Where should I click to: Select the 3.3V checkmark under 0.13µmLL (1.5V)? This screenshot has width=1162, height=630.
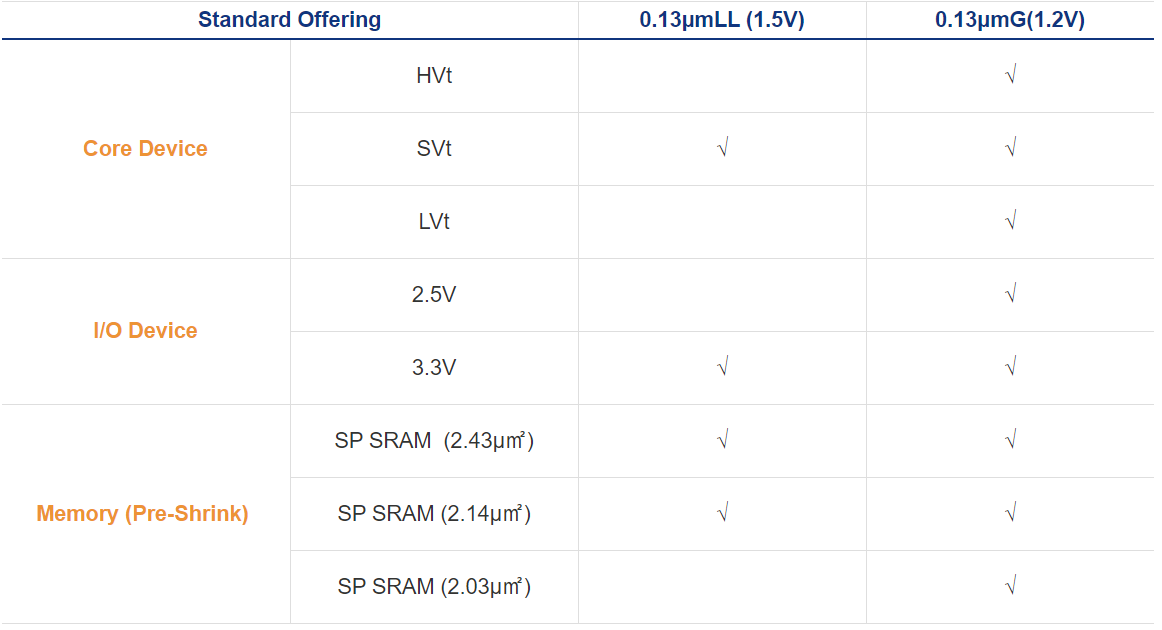(722, 368)
